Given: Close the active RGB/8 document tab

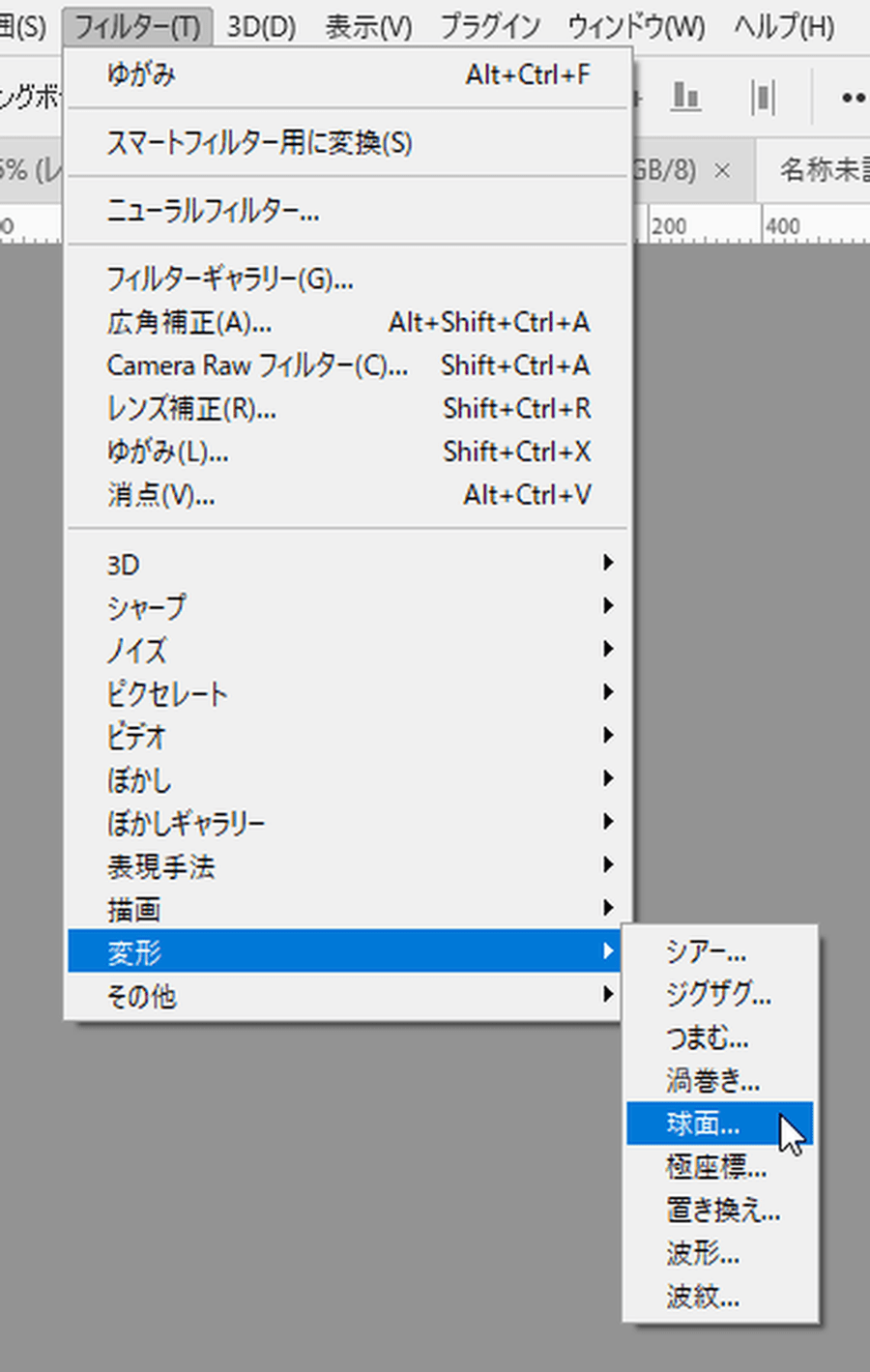Looking at the screenshot, I should (x=722, y=171).
